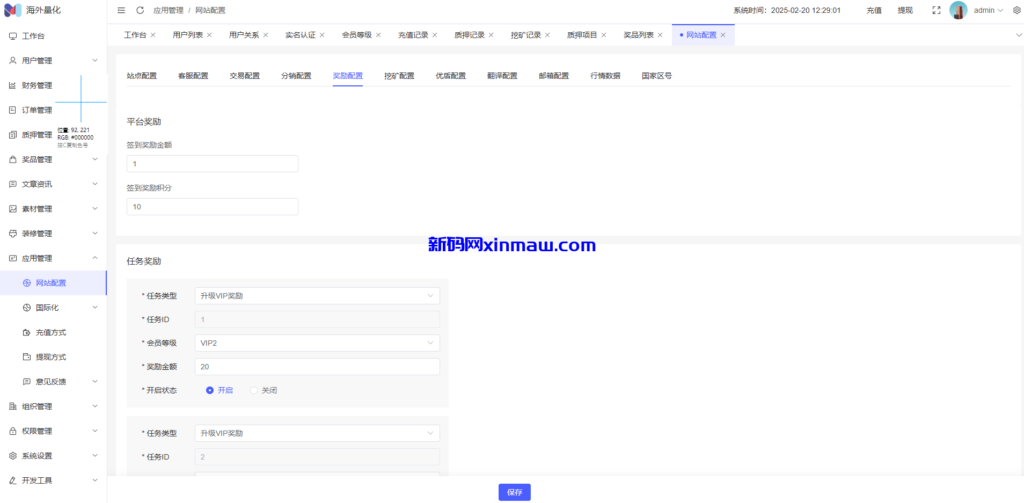Click the 开发工具 pen icon
The width and height of the screenshot is (1024, 503).
coord(12,481)
